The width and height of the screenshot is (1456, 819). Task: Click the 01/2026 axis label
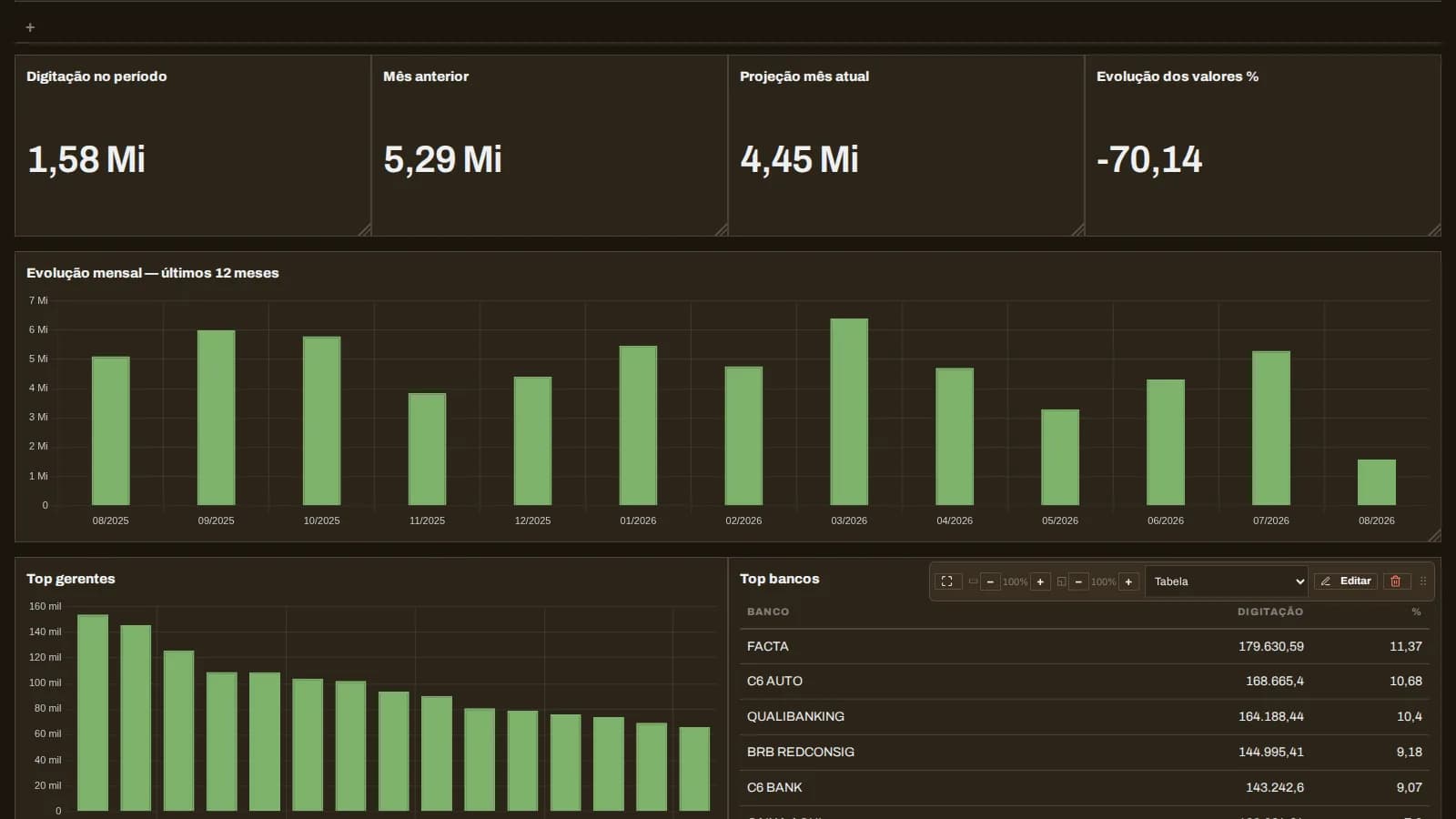pyautogui.click(x=638, y=521)
